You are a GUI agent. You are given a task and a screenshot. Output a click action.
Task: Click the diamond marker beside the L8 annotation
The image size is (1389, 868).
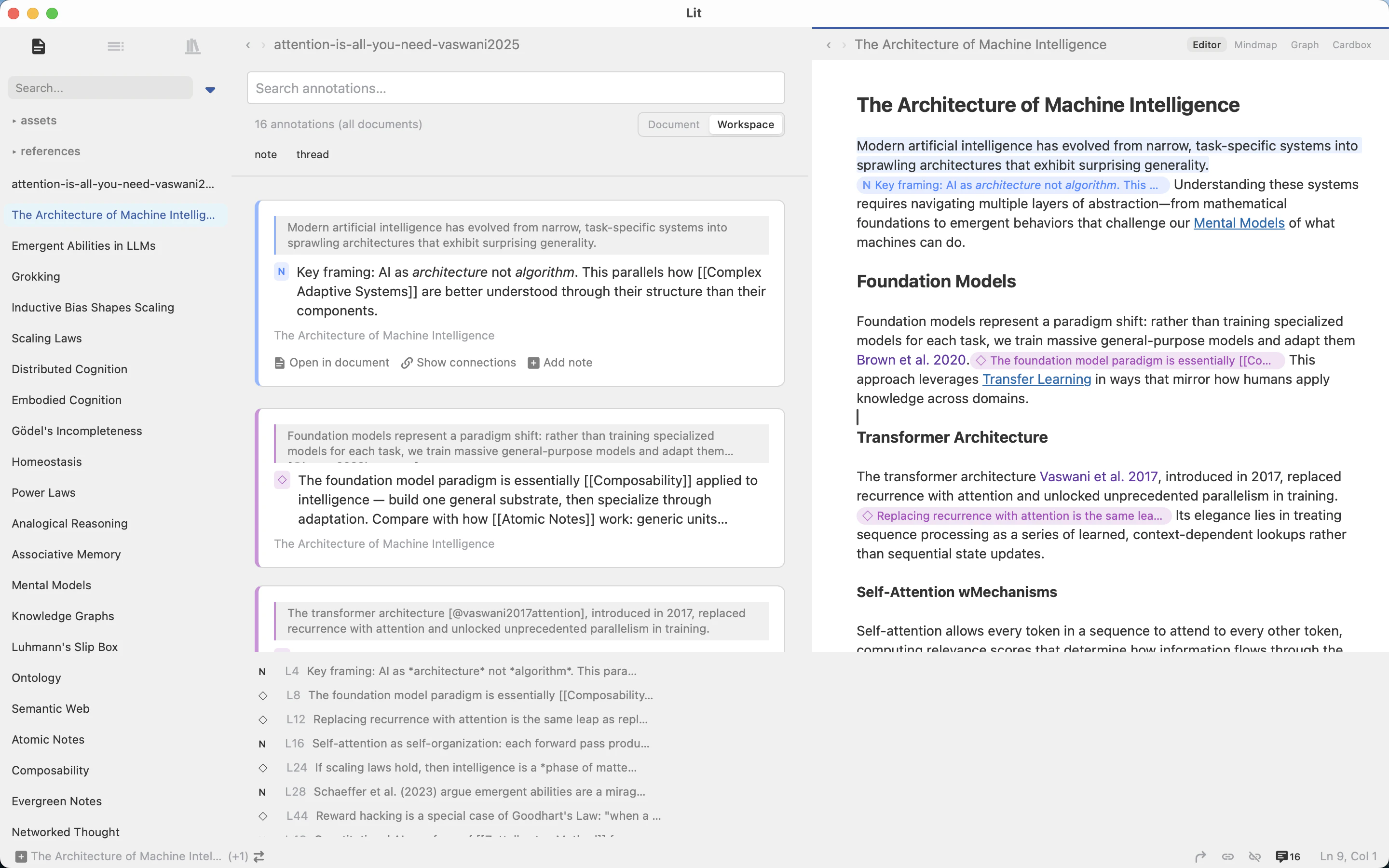[x=263, y=696]
